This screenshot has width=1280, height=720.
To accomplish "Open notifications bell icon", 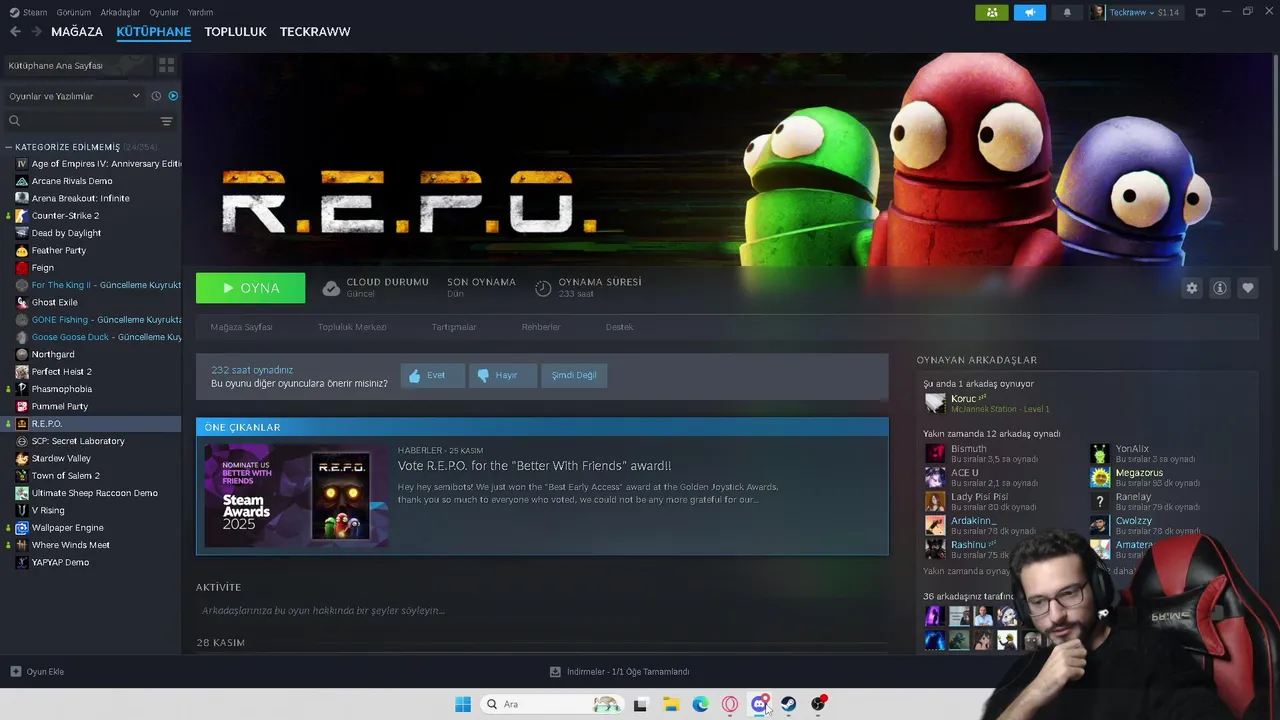I will click(1067, 12).
